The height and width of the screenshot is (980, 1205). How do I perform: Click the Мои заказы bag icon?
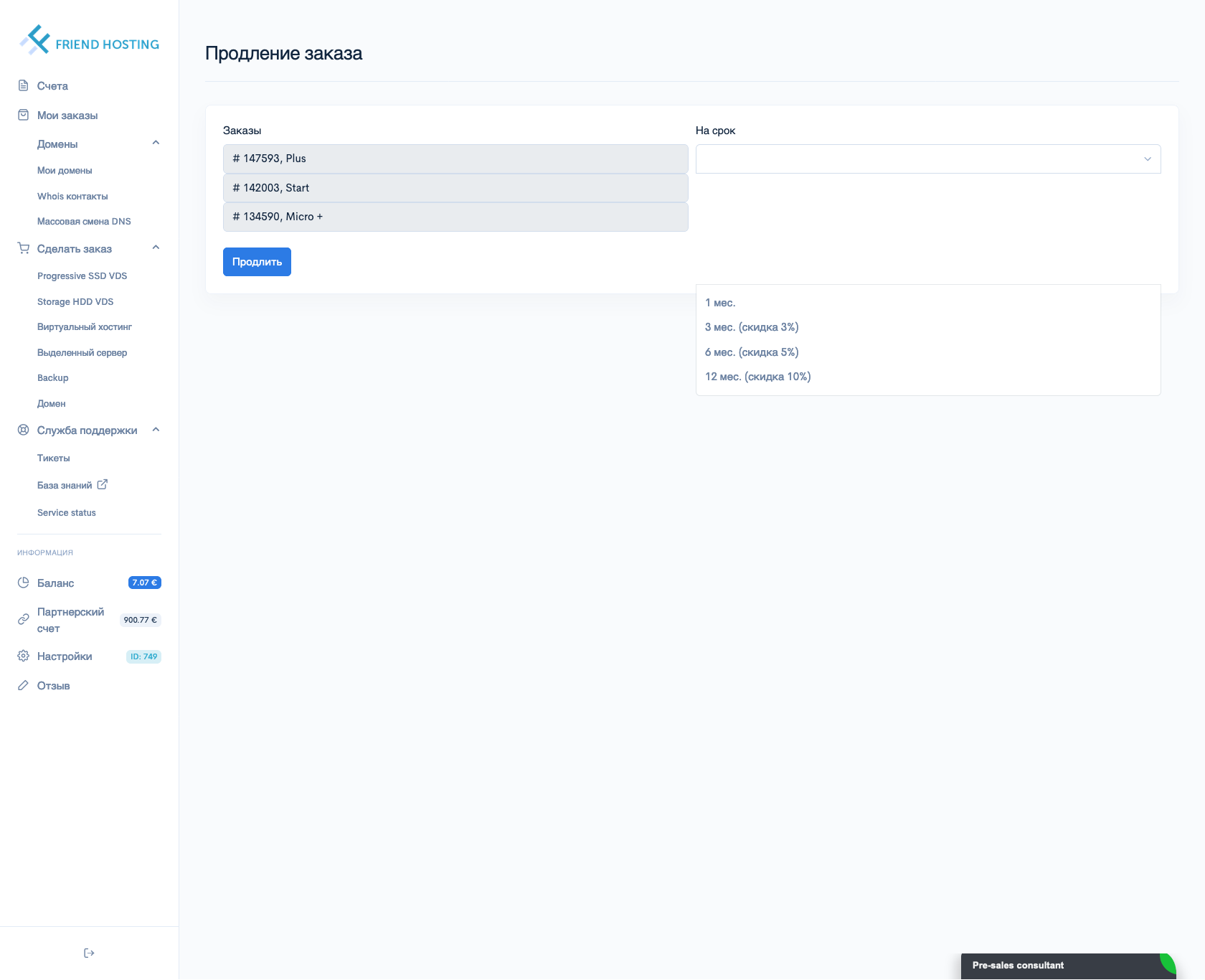(x=24, y=115)
